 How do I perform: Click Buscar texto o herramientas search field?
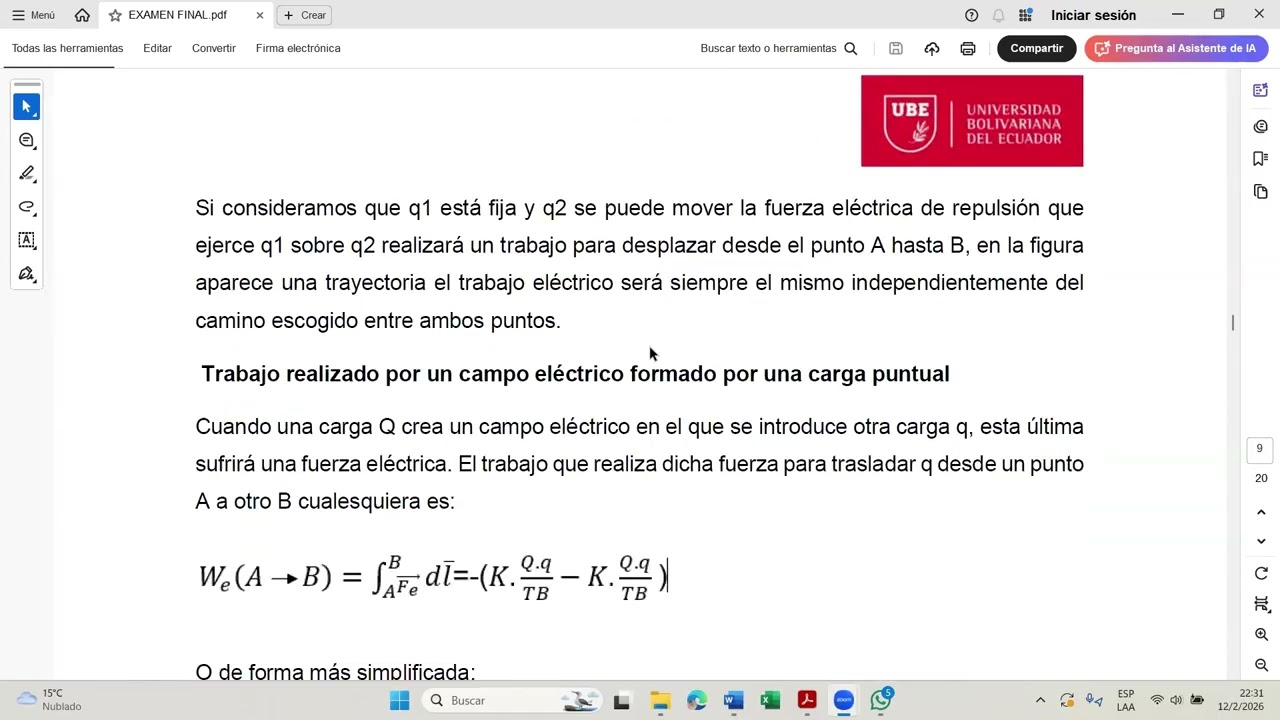(779, 48)
